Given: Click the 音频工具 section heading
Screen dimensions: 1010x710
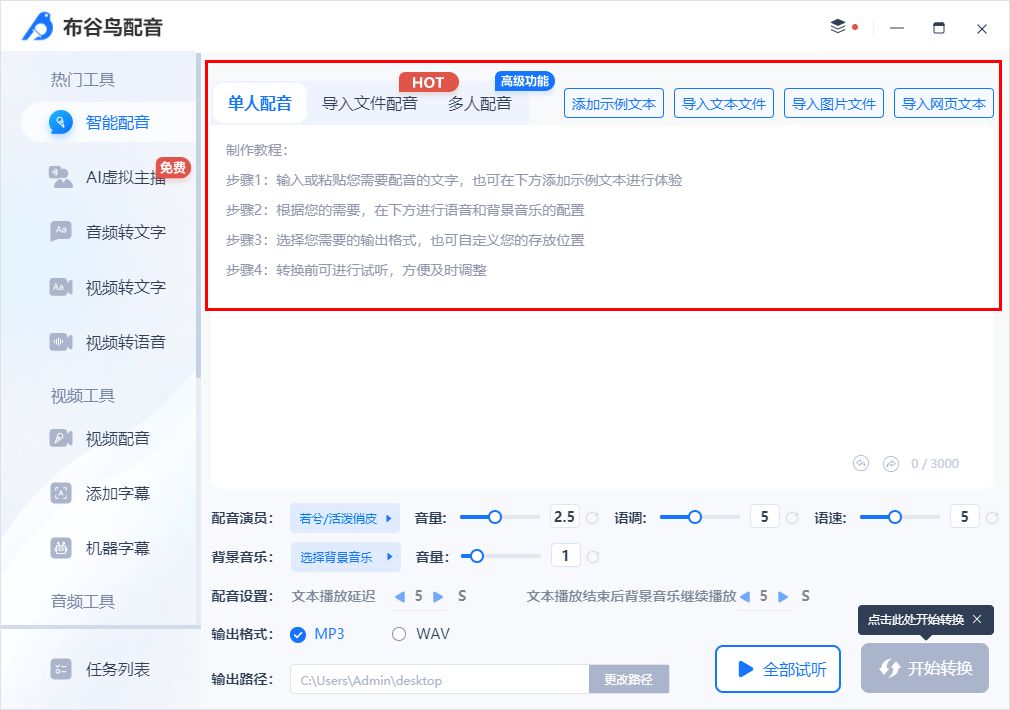Looking at the screenshot, I should pyautogui.click(x=83, y=601).
